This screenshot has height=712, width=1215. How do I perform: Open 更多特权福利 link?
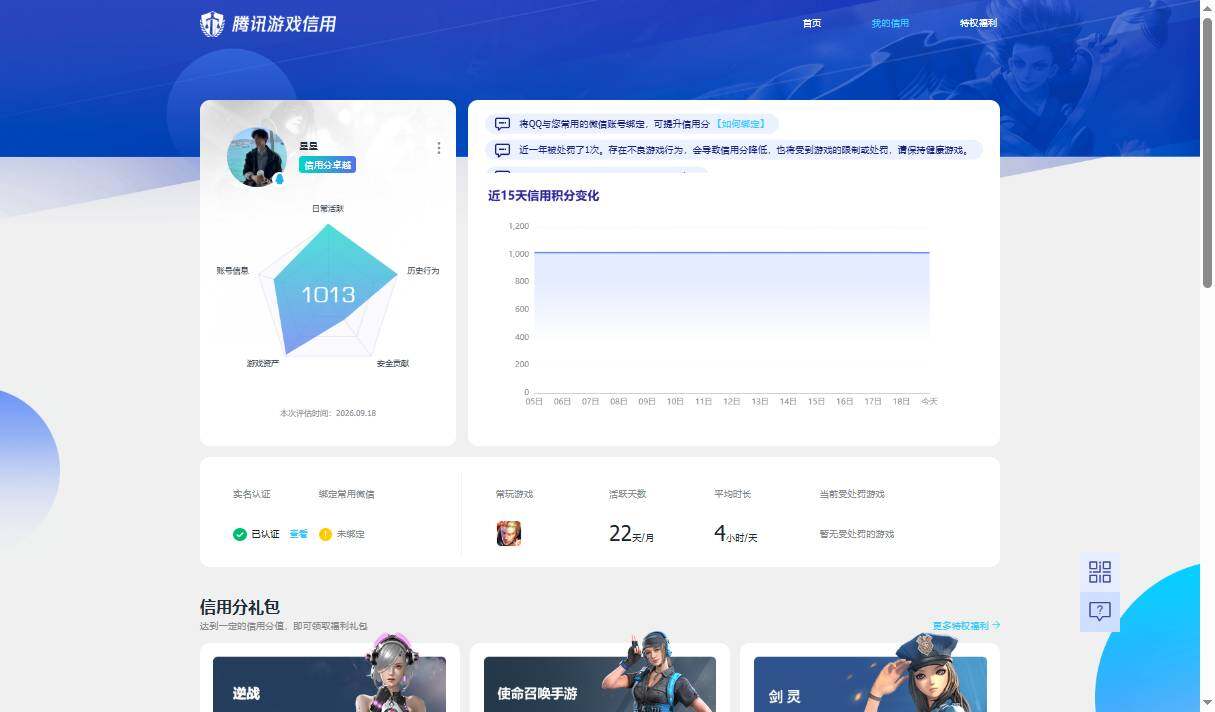pos(966,625)
